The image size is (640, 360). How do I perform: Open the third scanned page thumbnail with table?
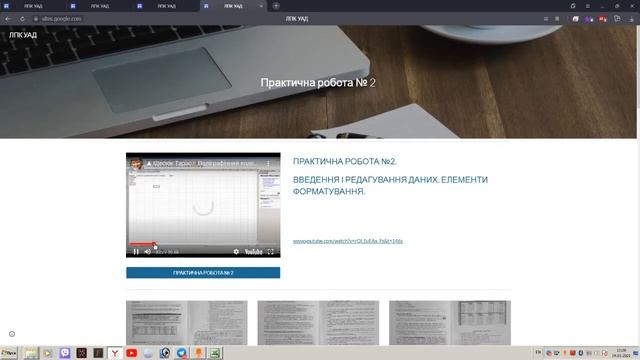(x=450, y=323)
